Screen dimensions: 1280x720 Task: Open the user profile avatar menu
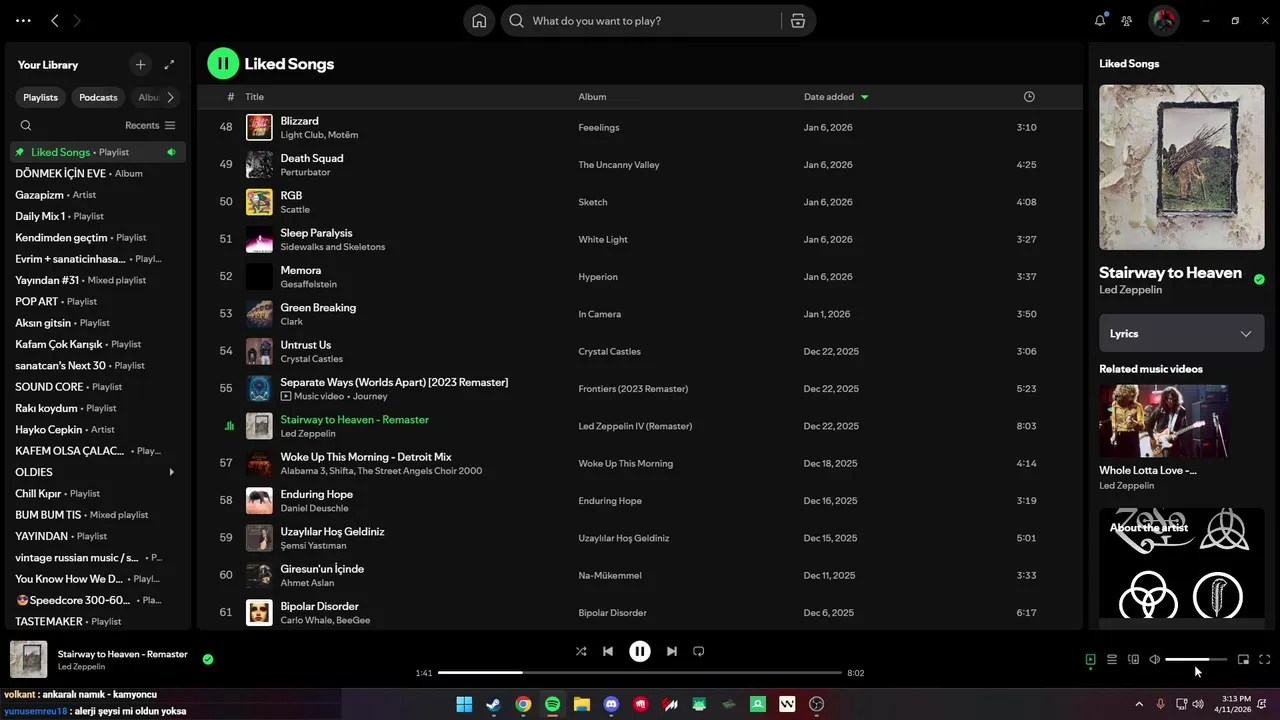[1163, 20]
